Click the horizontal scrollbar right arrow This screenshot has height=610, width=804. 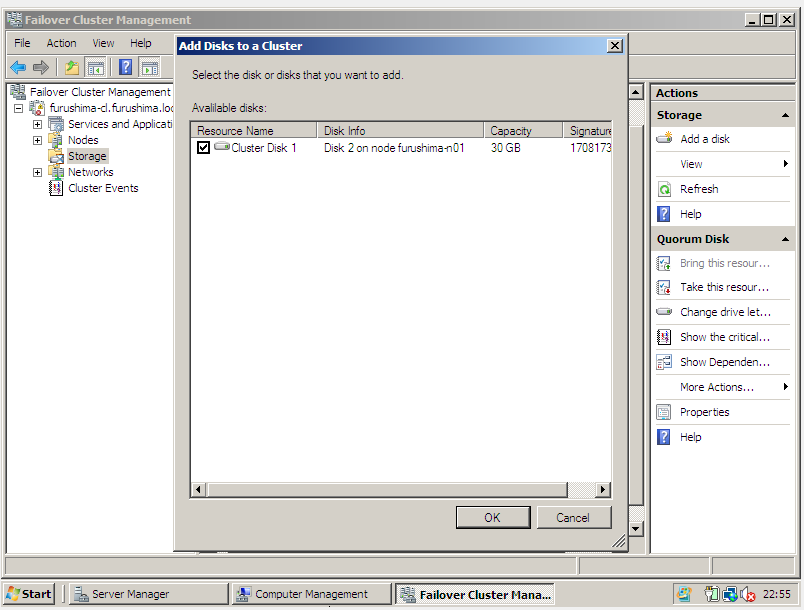(603, 490)
